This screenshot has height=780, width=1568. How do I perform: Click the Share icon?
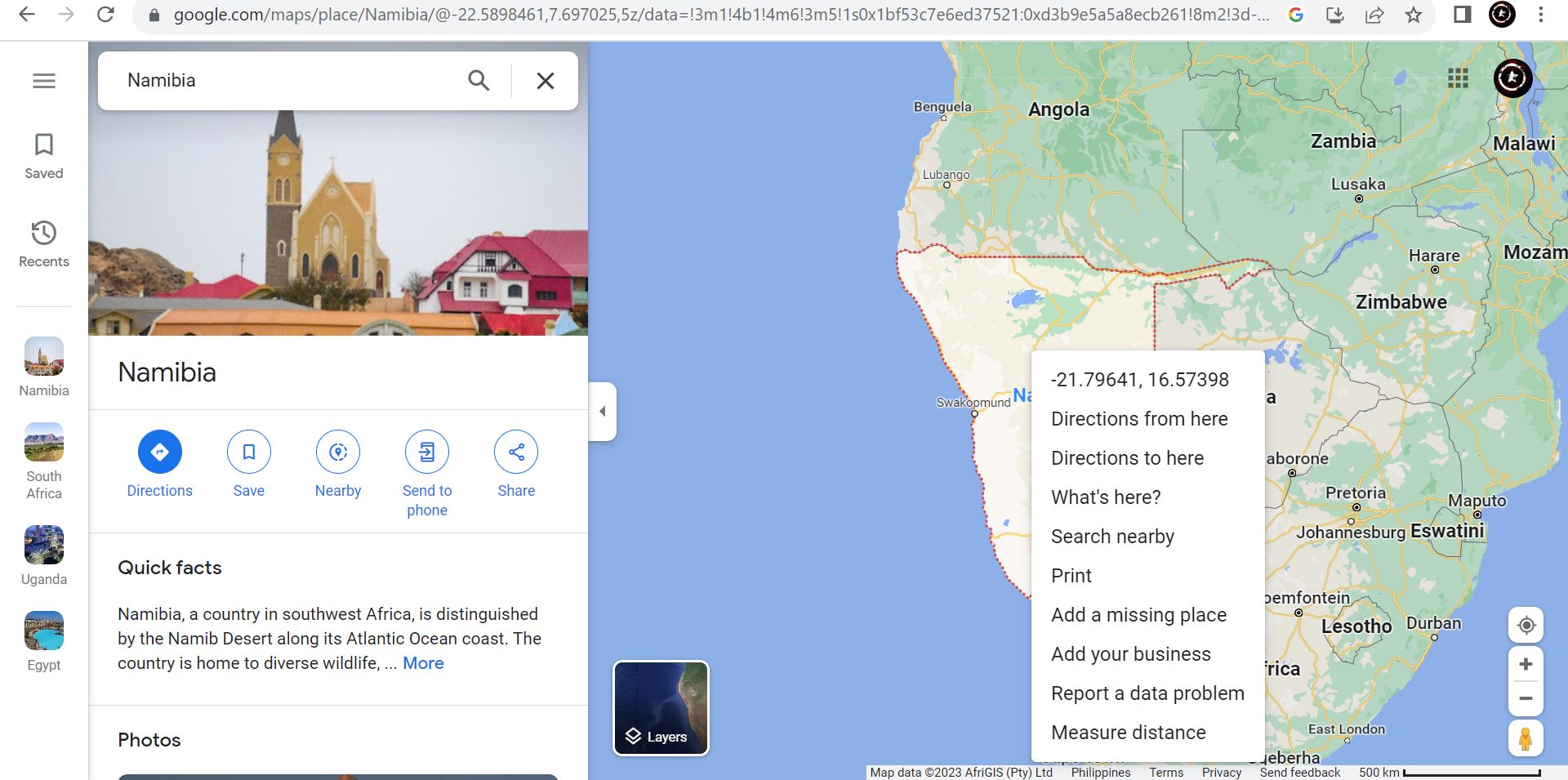click(x=516, y=452)
